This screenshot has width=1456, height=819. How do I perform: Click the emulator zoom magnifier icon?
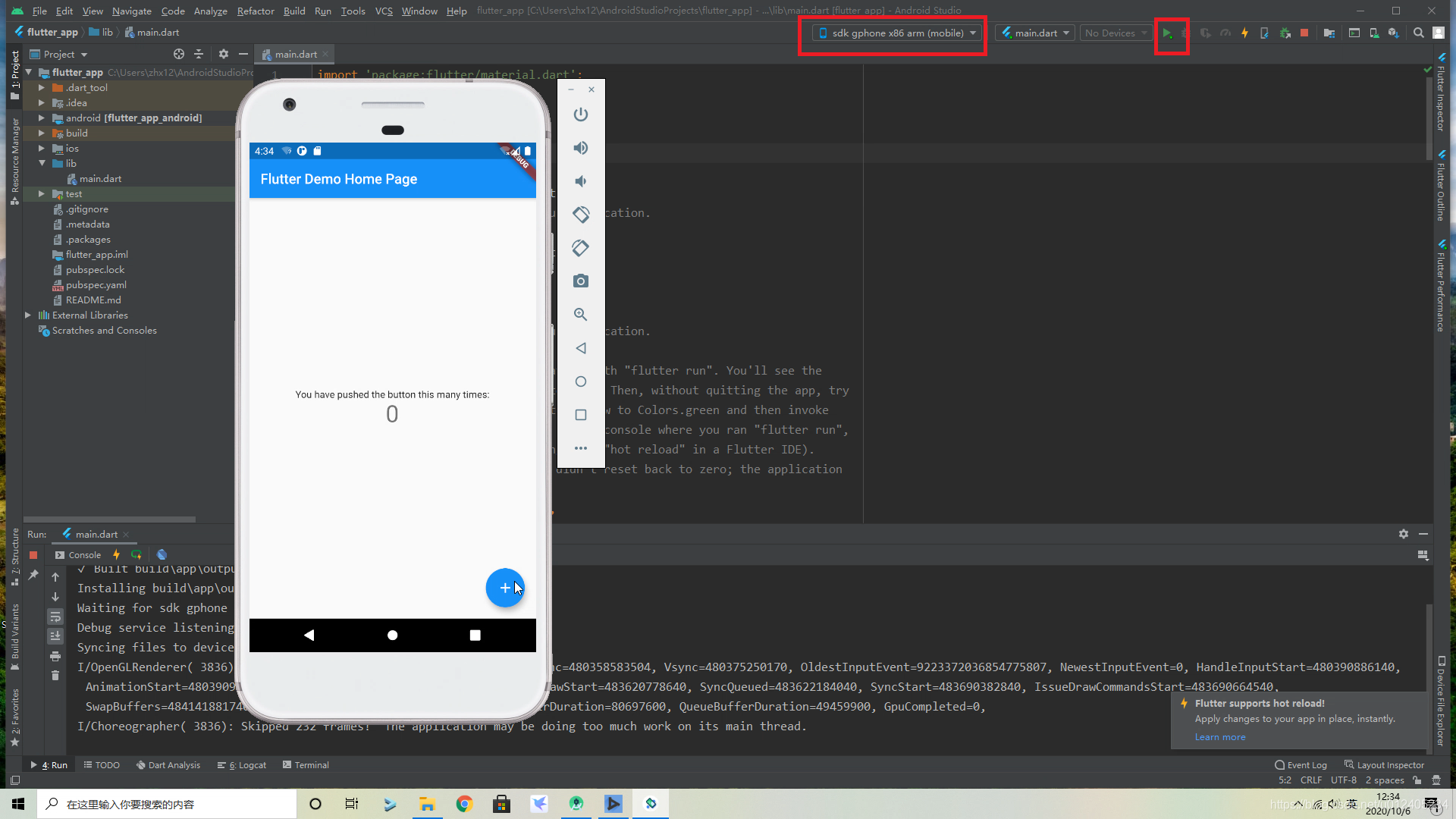[x=581, y=315]
